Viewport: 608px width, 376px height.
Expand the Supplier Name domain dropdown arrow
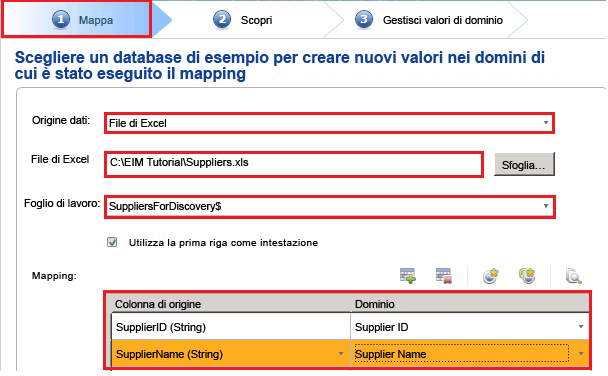pyautogui.click(x=581, y=354)
